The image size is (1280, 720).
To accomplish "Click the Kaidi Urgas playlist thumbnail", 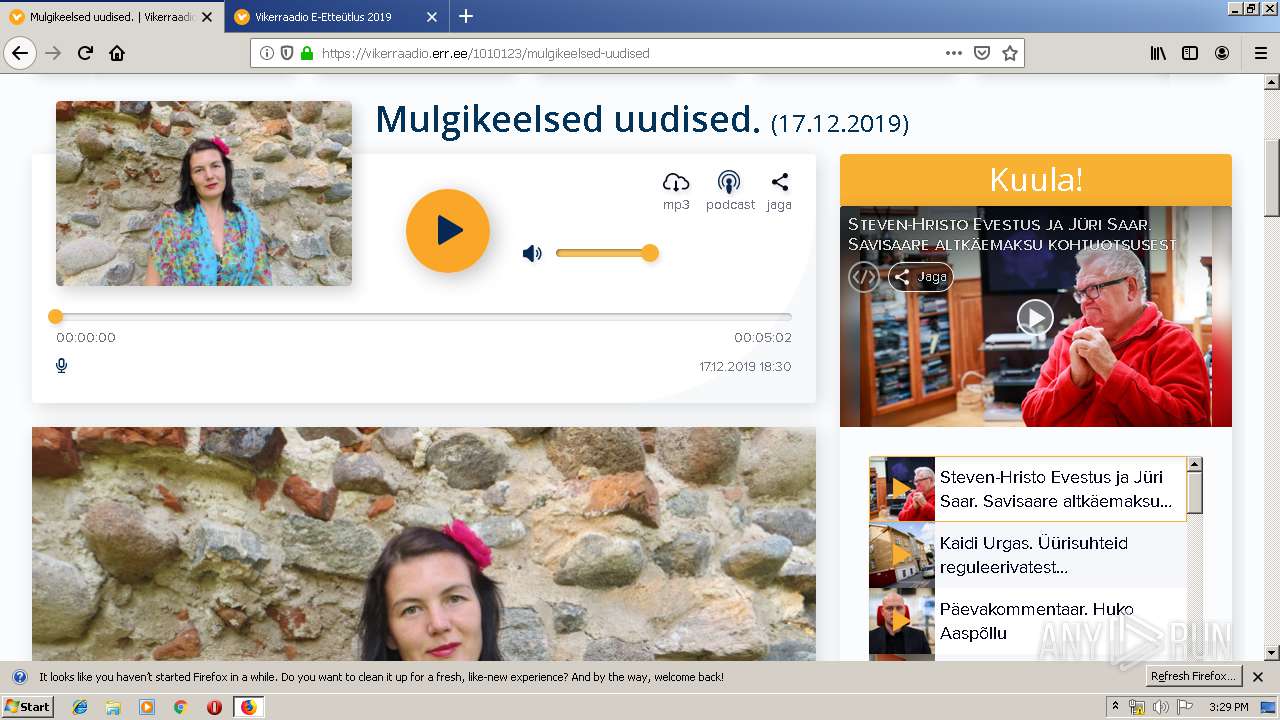I will (x=902, y=555).
